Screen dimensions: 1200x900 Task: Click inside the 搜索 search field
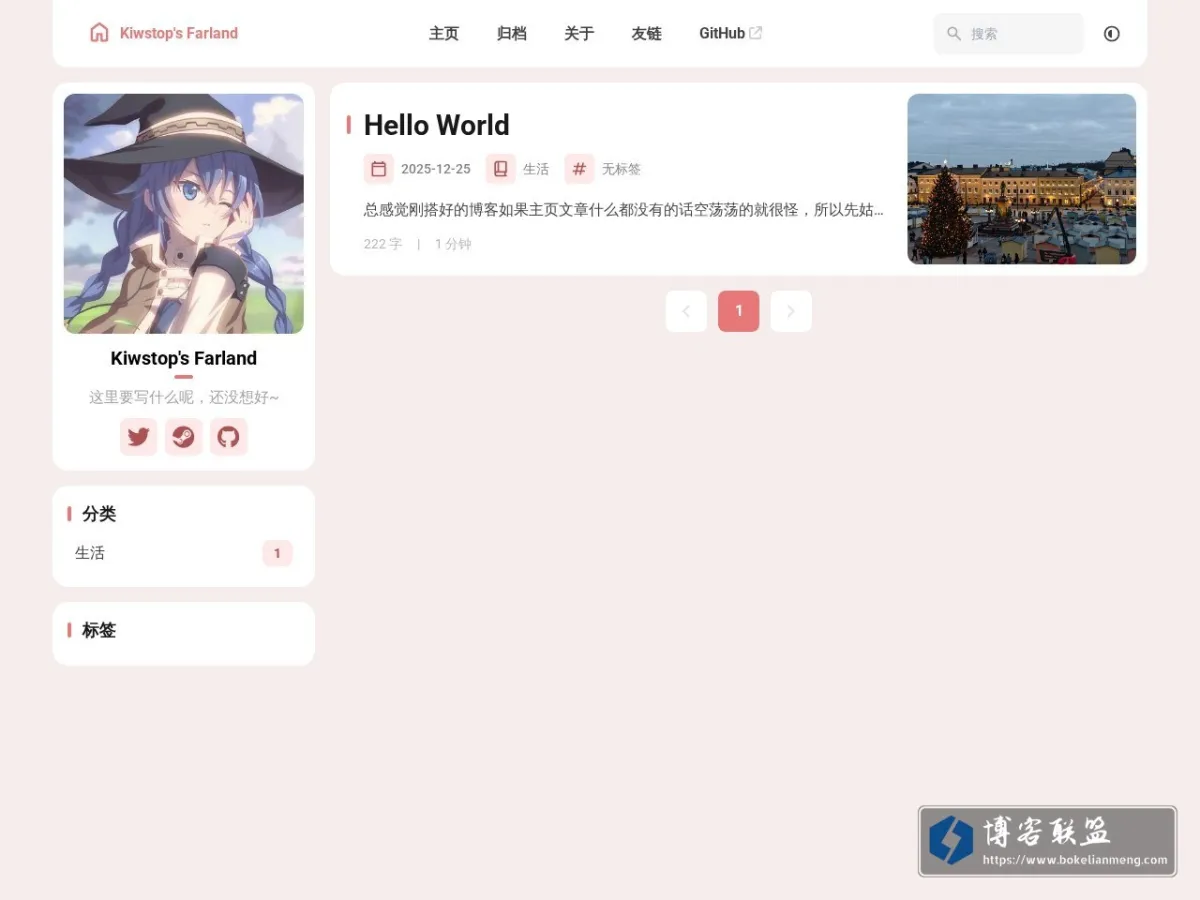tap(1008, 33)
